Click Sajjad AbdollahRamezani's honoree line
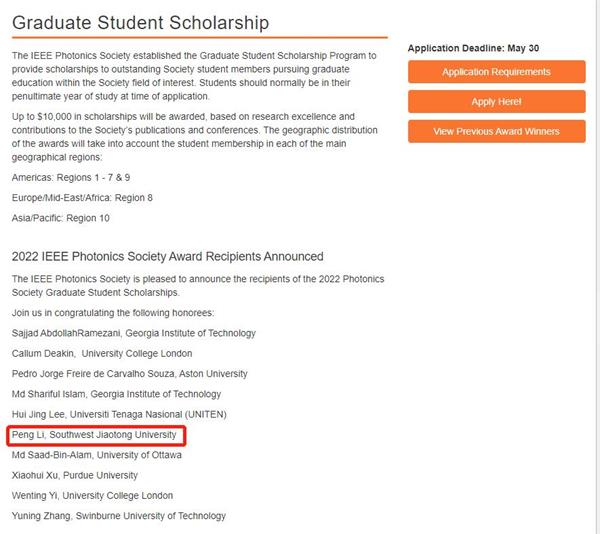Viewport: 600px width, 534px height. click(134, 333)
